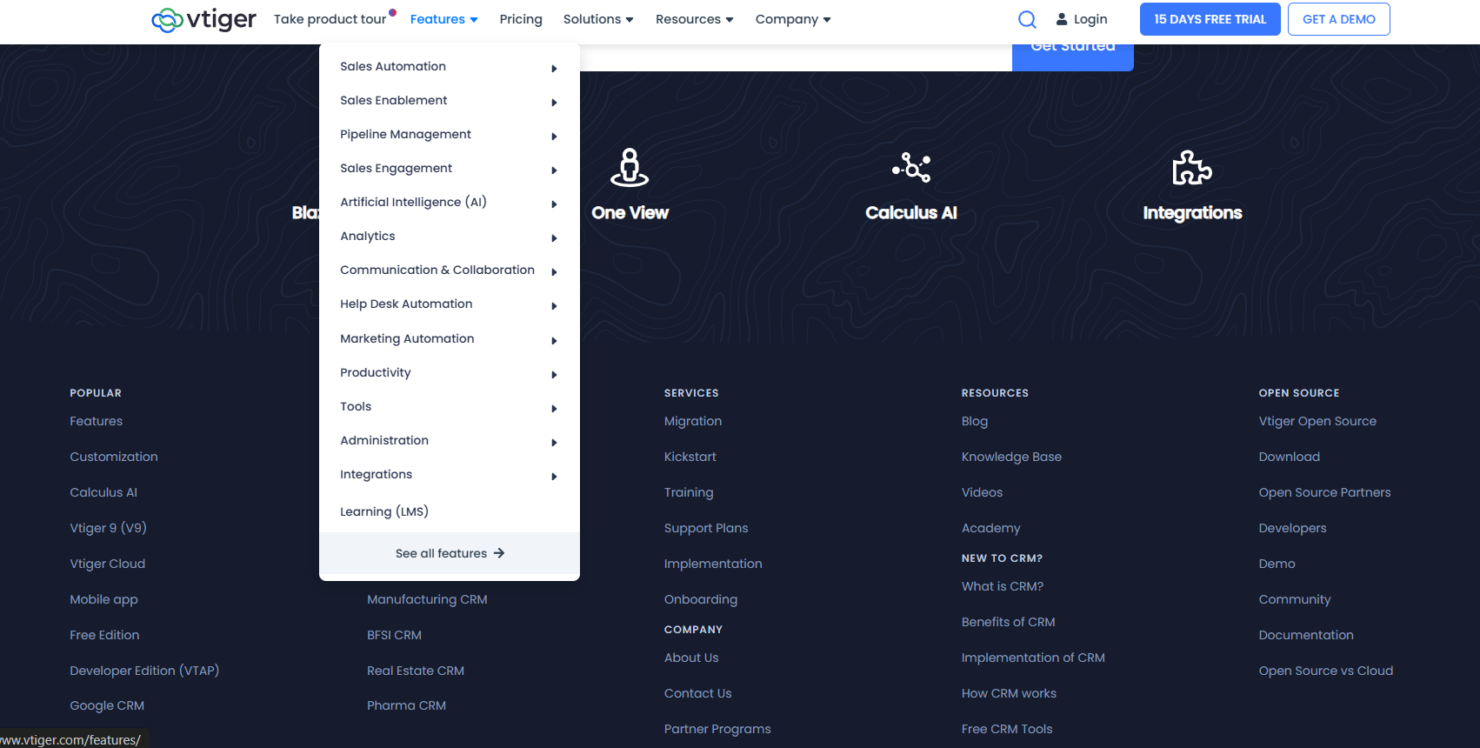This screenshot has height=748, width=1480.
Task: Select the One View icon
Action: (630, 168)
